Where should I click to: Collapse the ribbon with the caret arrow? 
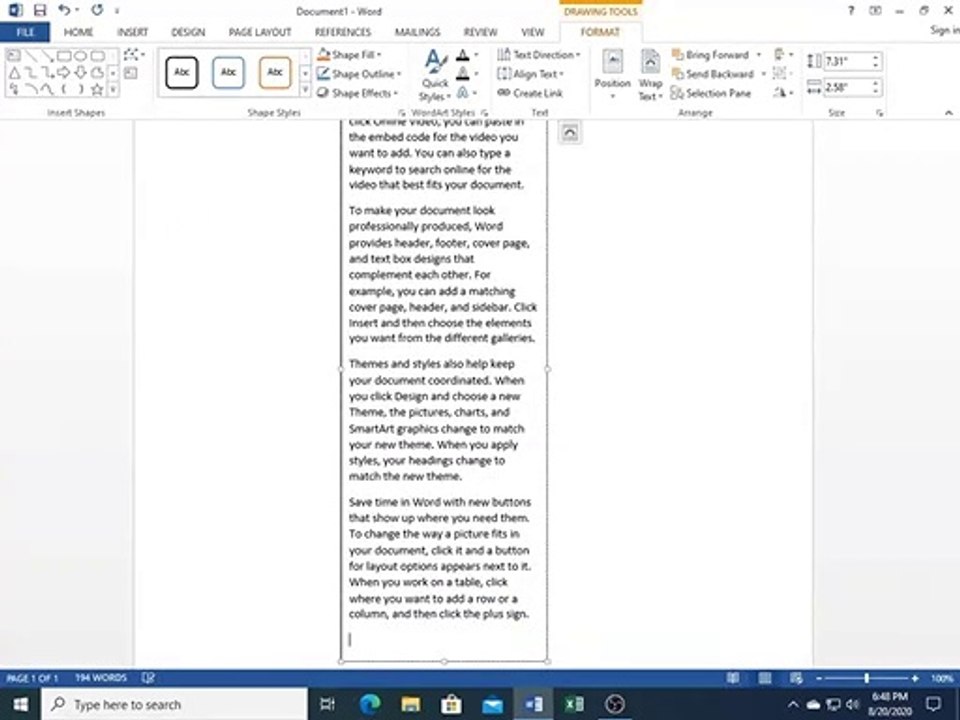pos(948,113)
